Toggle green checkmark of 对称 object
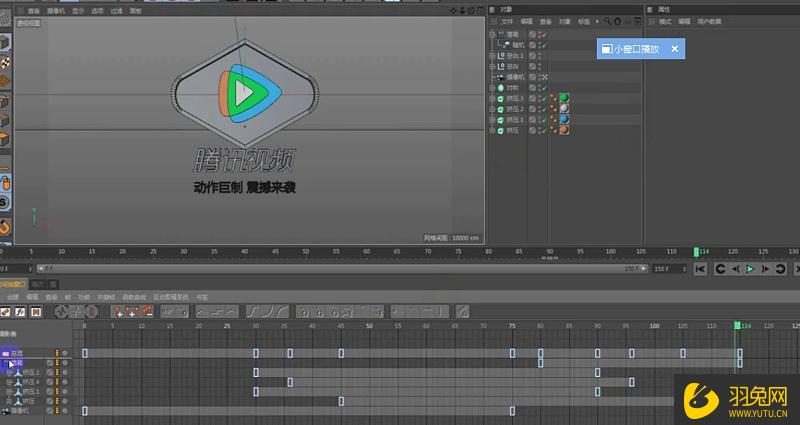Image resolution: width=800 pixels, height=425 pixels. 544,88
